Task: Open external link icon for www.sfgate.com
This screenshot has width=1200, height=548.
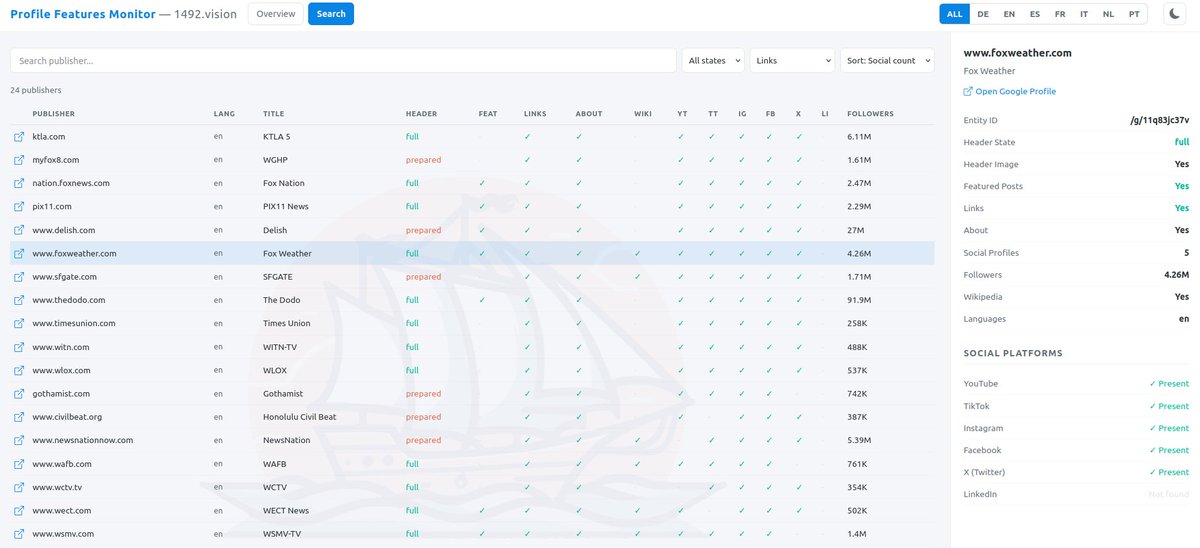Action: click(x=19, y=276)
